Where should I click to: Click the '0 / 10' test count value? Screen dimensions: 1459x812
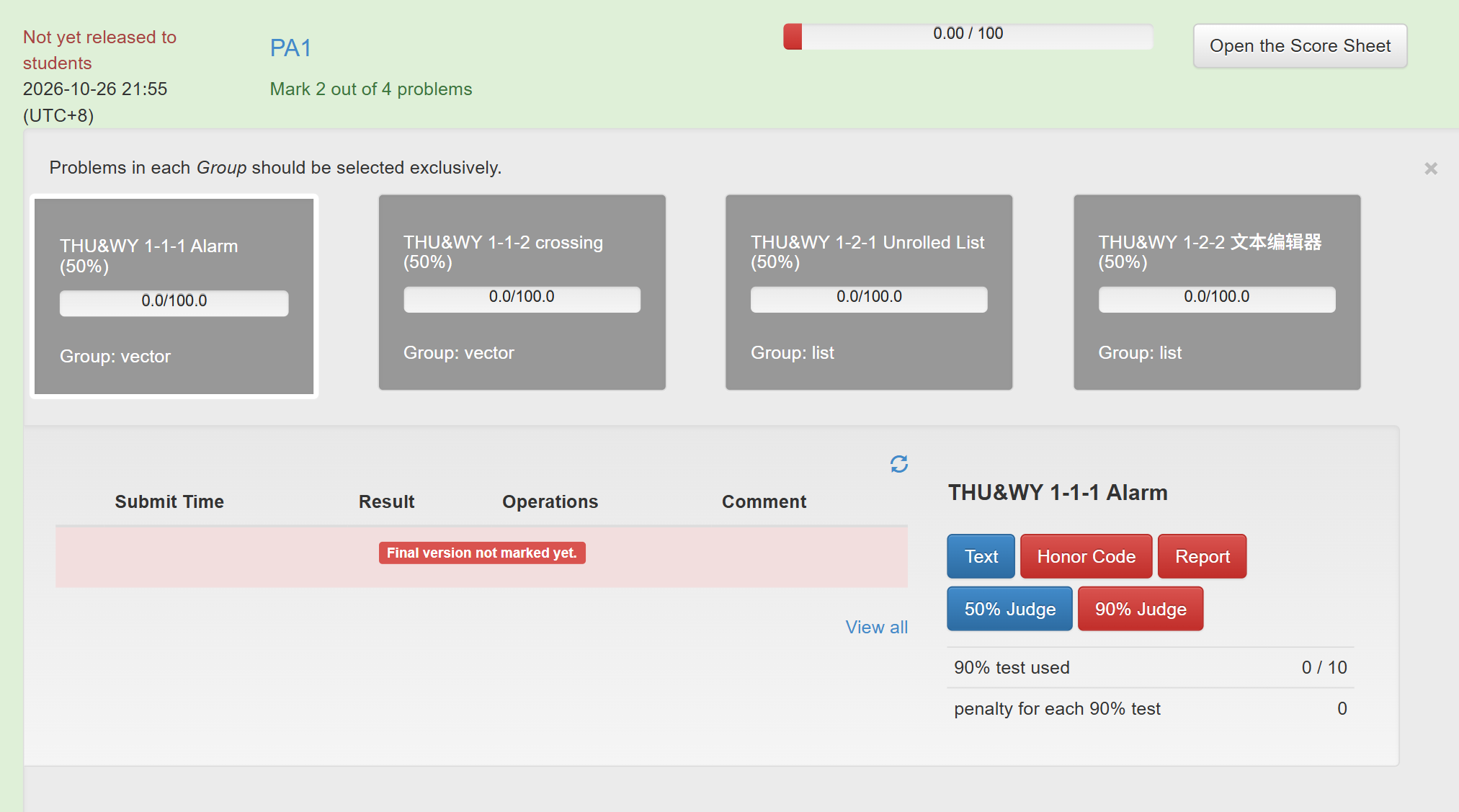1324,667
